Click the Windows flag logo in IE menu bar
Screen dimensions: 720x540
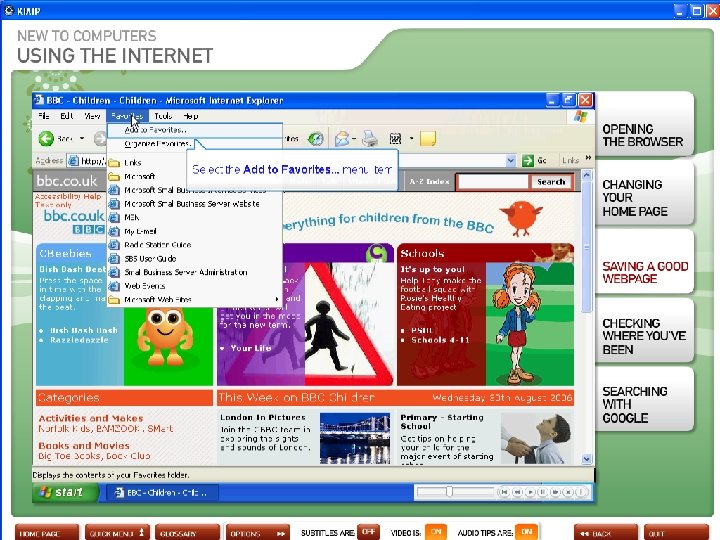coord(580,116)
